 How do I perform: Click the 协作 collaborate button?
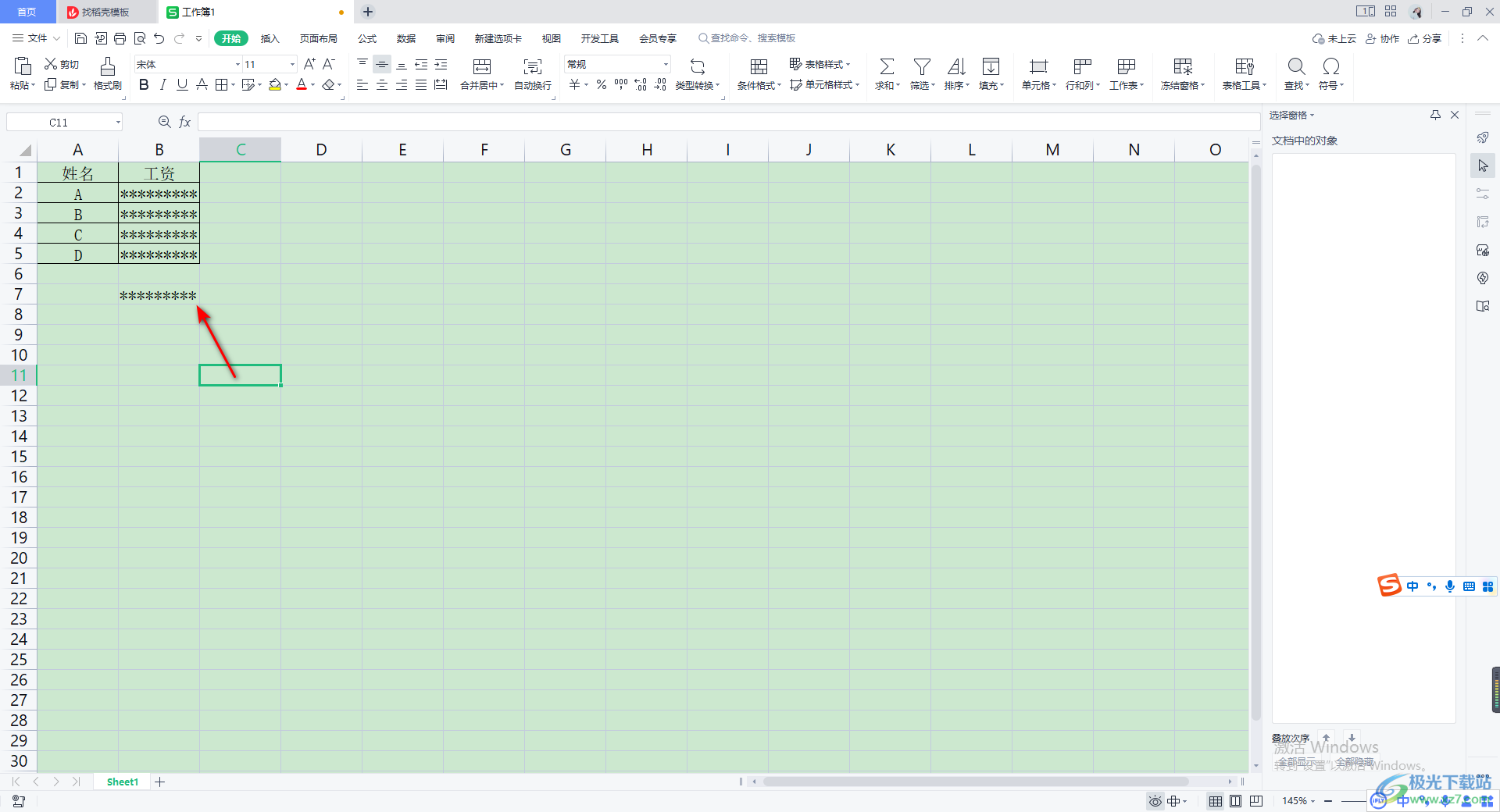pos(1382,38)
